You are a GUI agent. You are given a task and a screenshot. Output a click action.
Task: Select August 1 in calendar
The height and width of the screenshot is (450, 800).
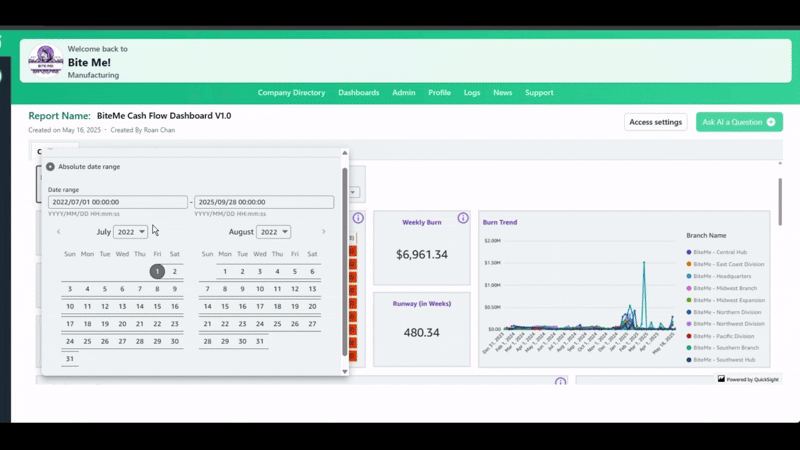tap(225, 271)
